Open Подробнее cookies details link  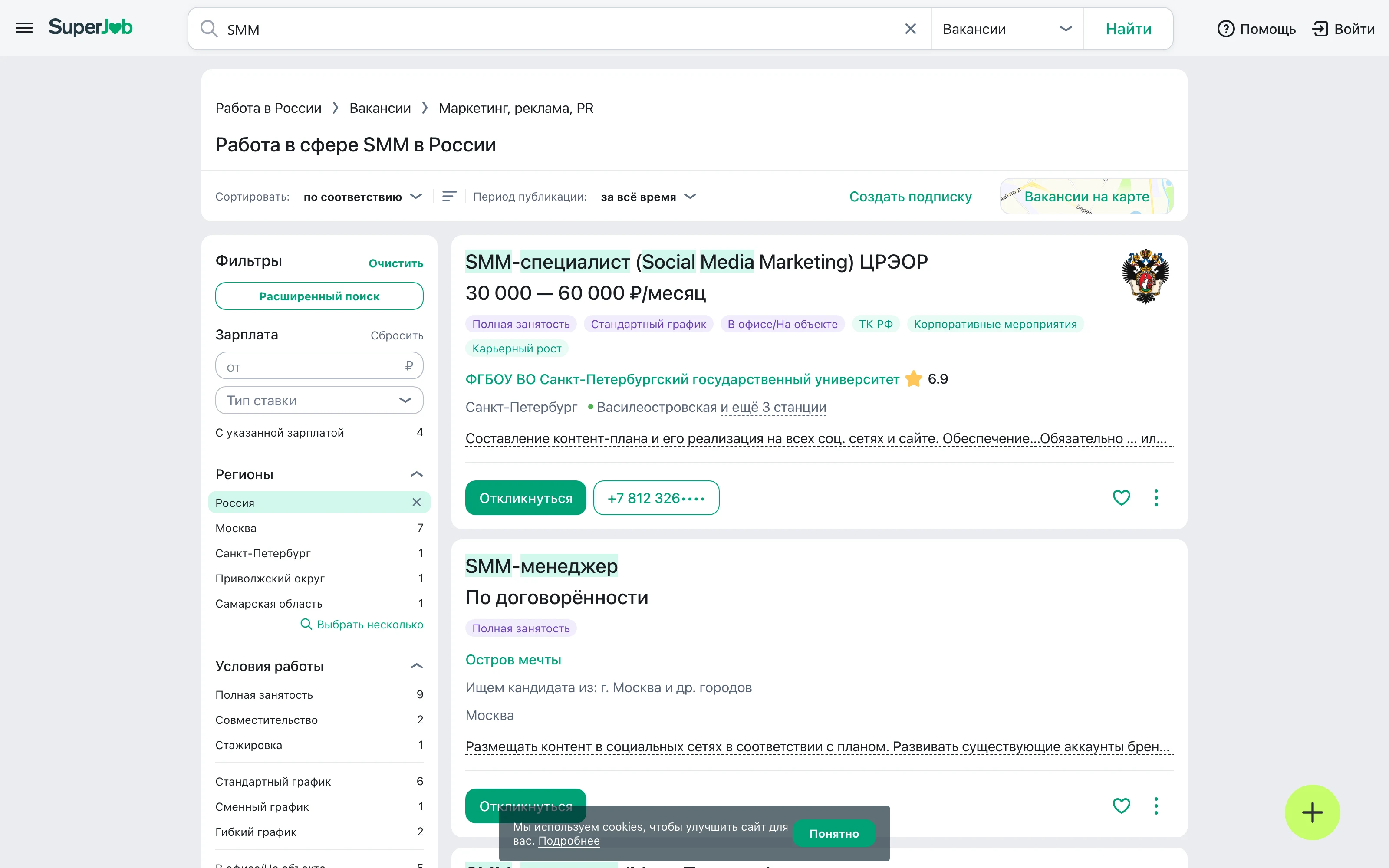(x=569, y=841)
